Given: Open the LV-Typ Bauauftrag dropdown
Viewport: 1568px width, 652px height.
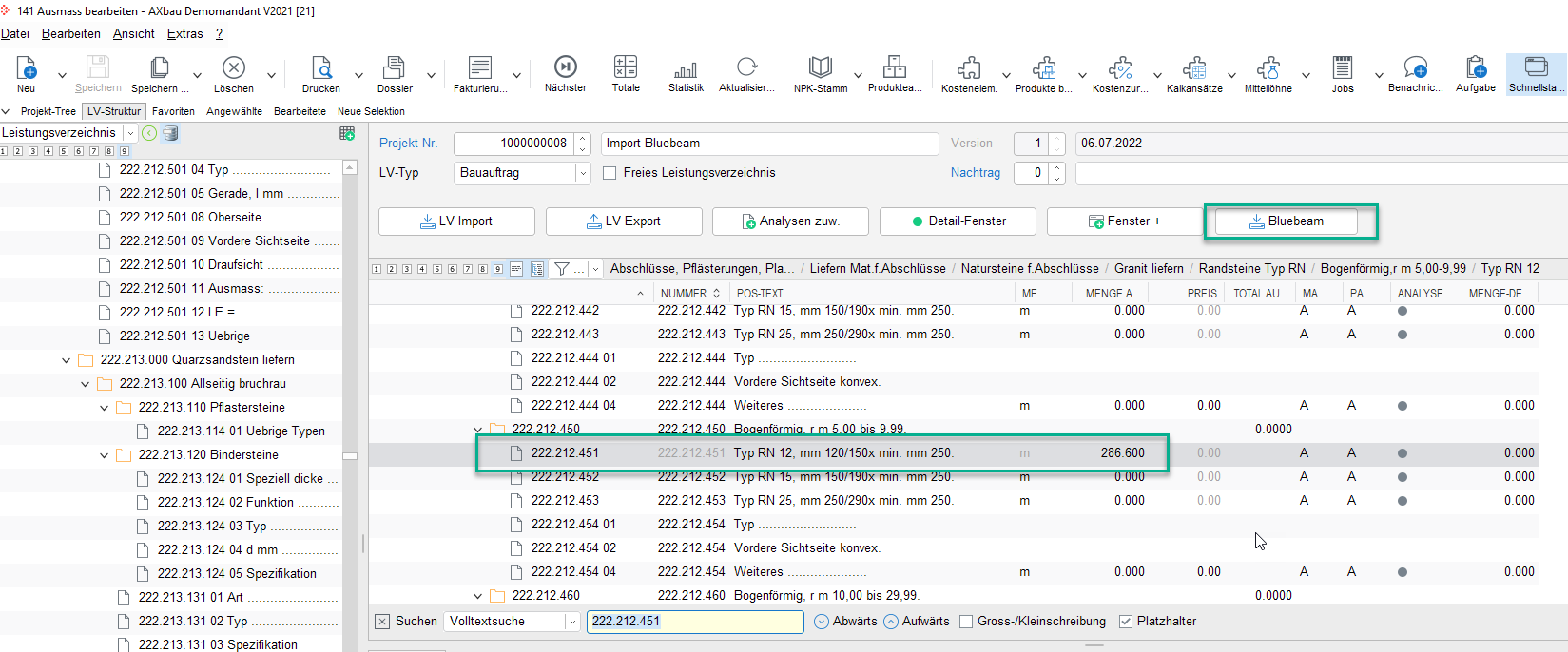Looking at the screenshot, I should tap(582, 173).
